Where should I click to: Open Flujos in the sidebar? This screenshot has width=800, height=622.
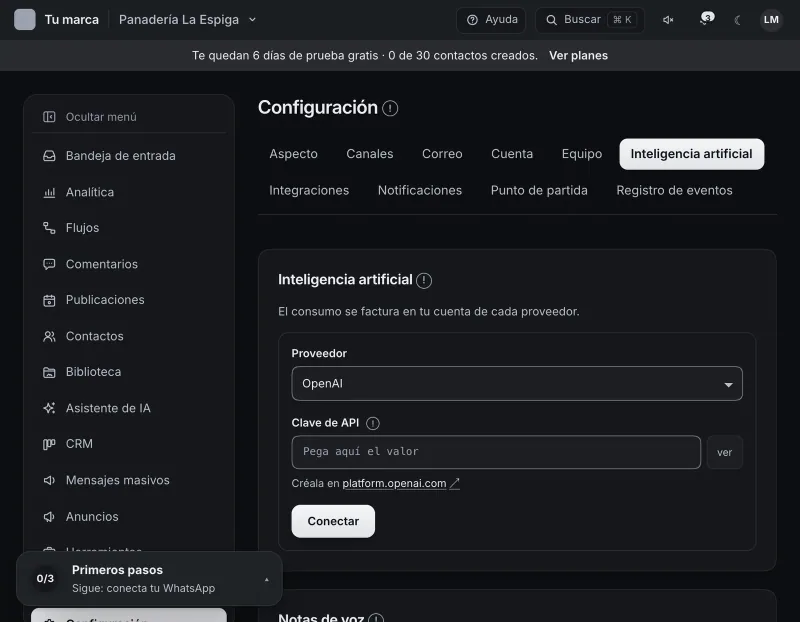(82, 228)
